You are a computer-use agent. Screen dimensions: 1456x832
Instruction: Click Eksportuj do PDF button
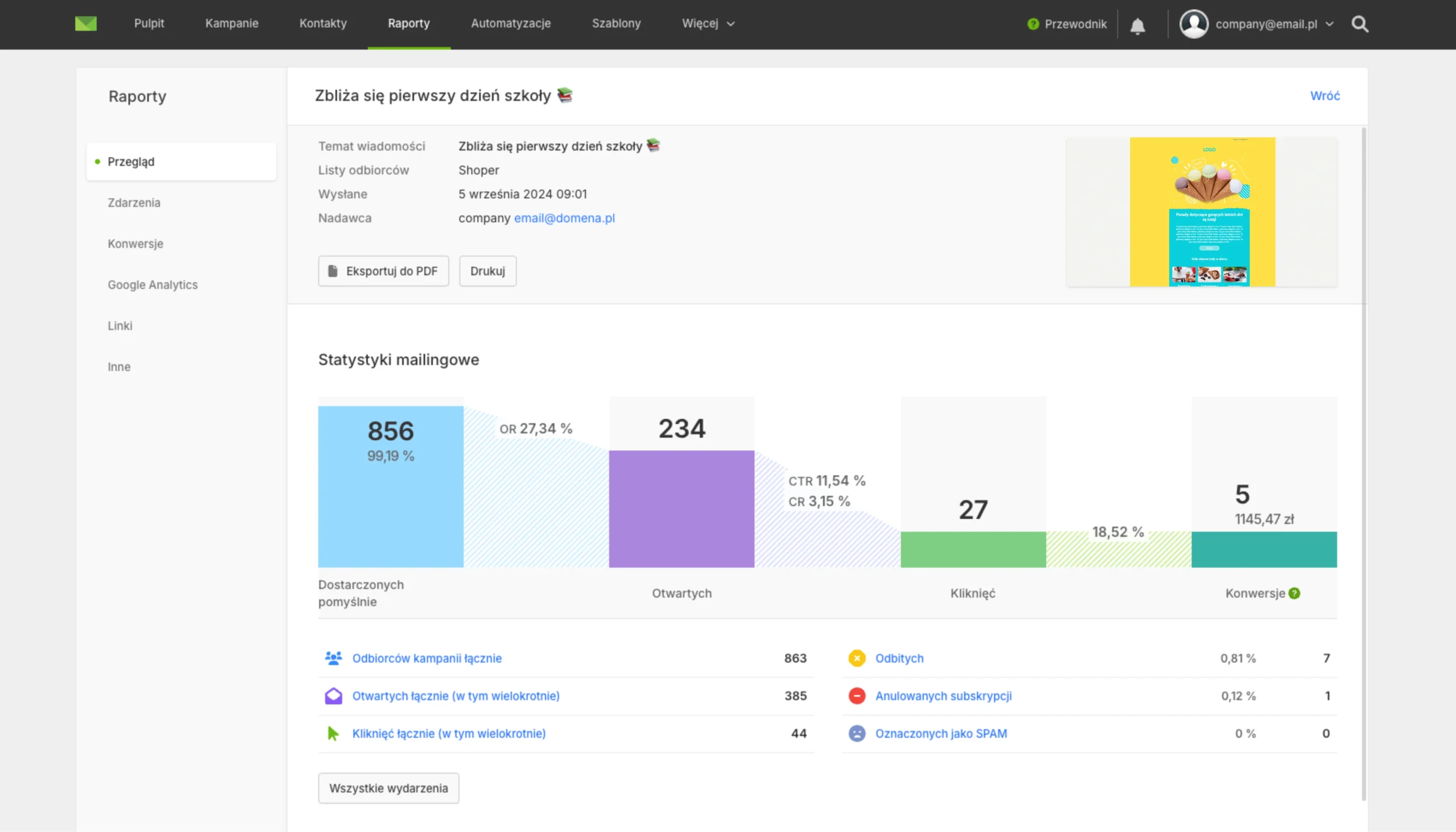coord(383,271)
